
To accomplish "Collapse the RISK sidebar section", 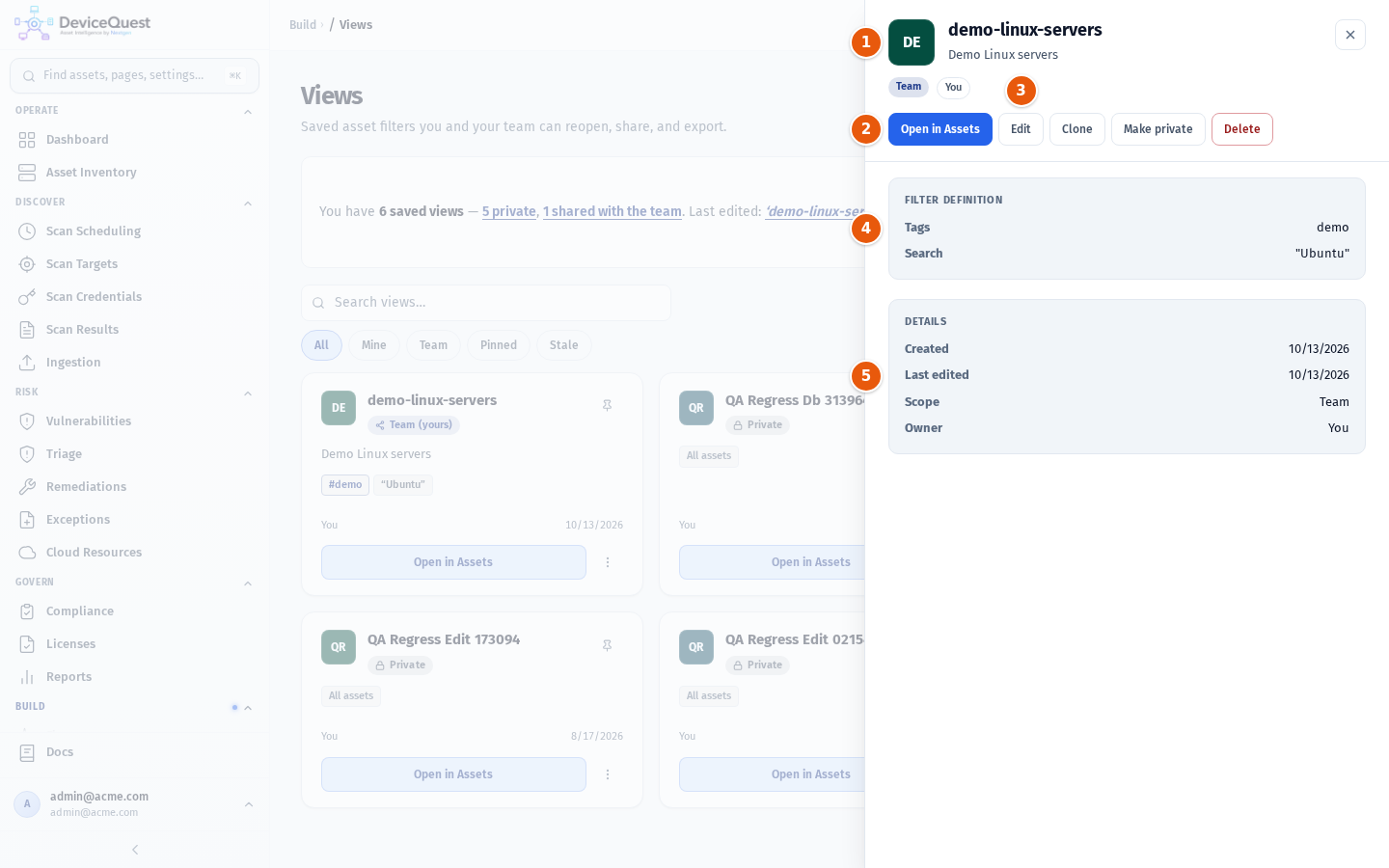I will coord(248,393).
